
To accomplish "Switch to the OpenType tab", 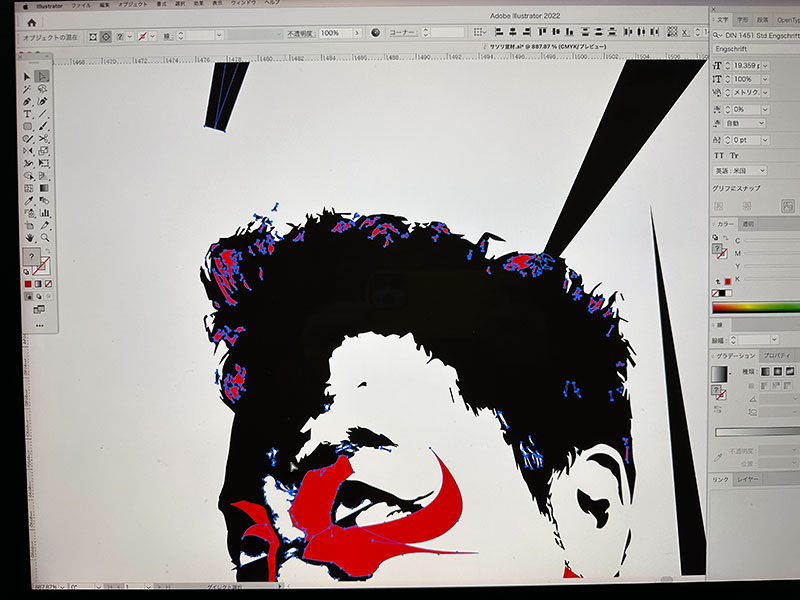I will (788, 20).
